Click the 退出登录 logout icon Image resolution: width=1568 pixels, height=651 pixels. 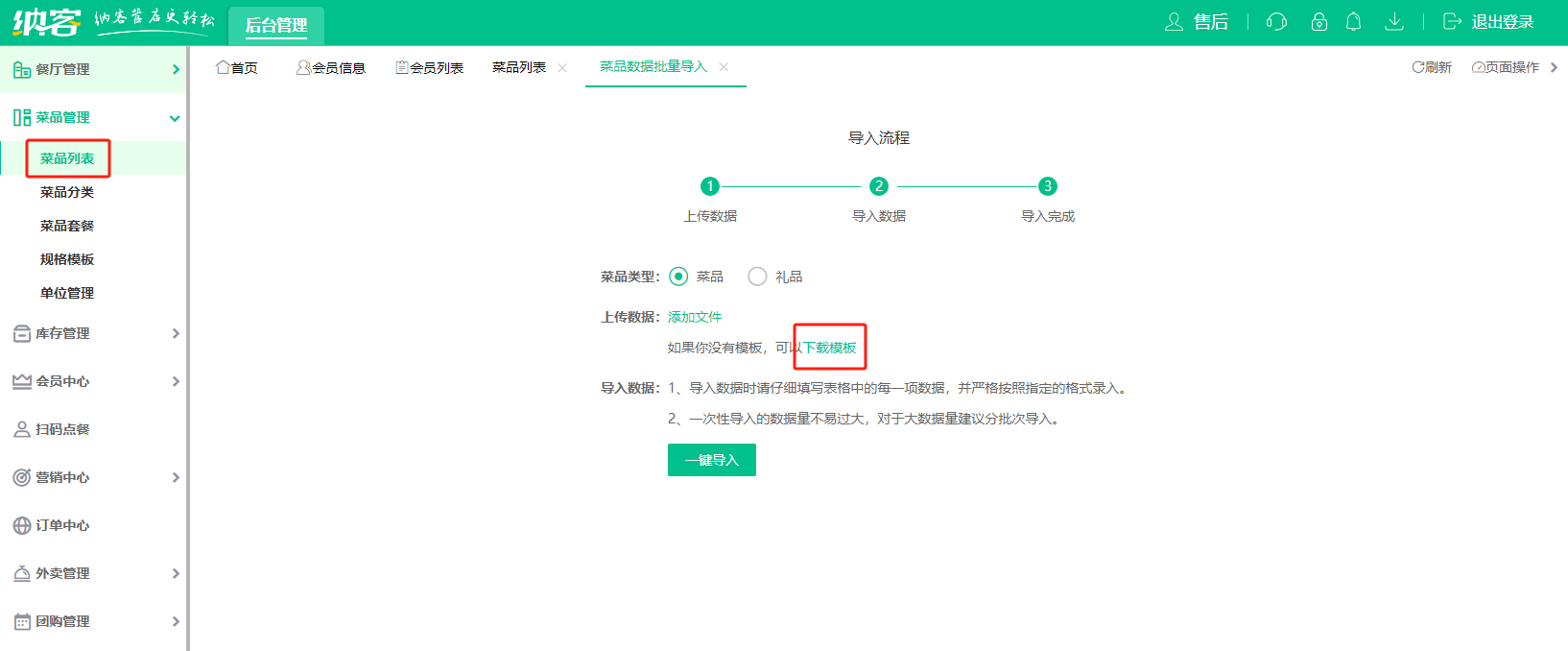(x=1452, y=22)
